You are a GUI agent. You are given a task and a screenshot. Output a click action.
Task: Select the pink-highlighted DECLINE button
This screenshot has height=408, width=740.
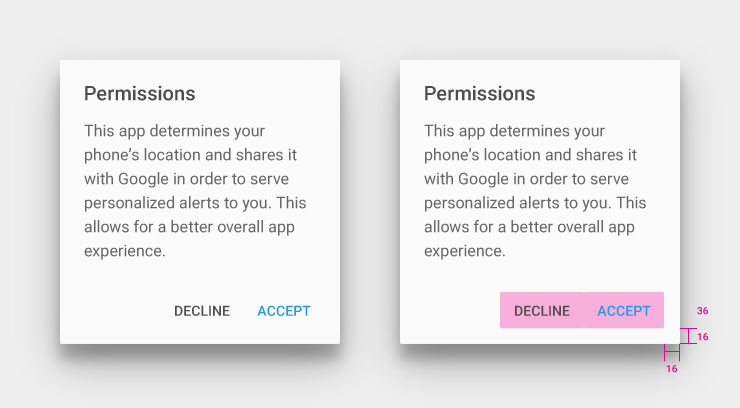click(x=542, y=310)
